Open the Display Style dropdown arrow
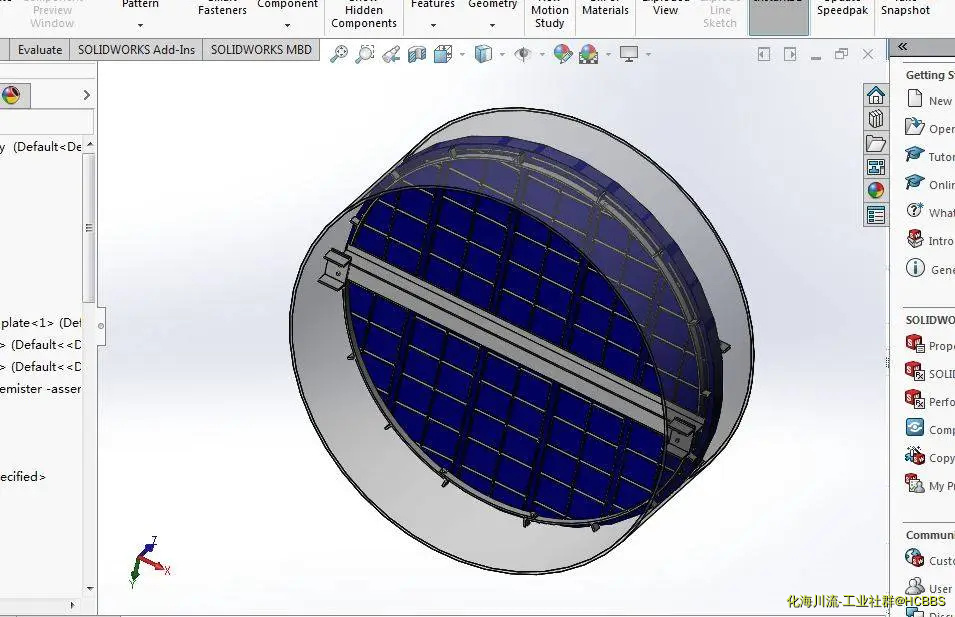This screenshot has height=617, width=955. [x=501, y=54]
